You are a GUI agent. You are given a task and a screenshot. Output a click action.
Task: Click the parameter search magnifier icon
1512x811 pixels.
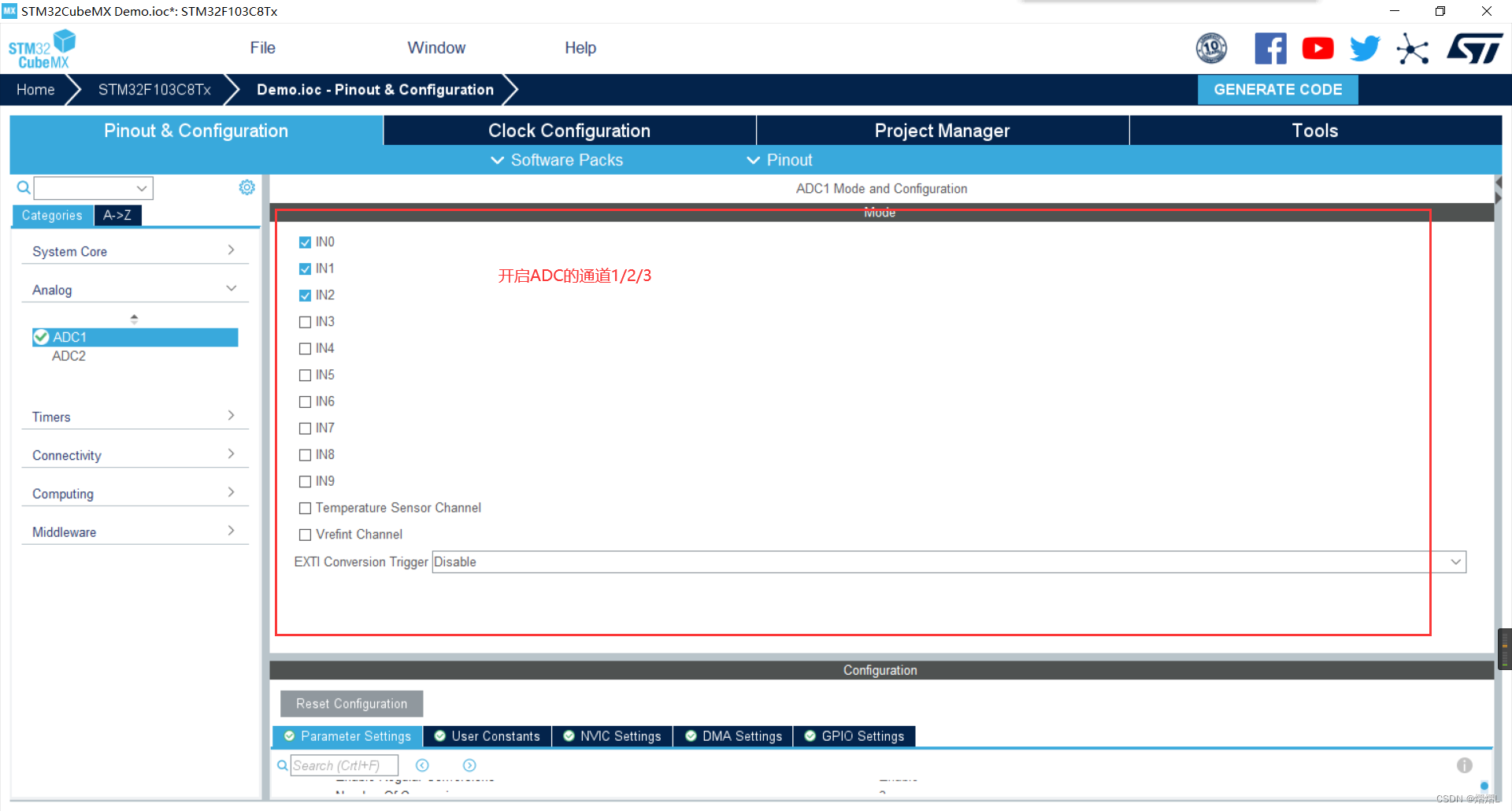click(x=282, y=765)
